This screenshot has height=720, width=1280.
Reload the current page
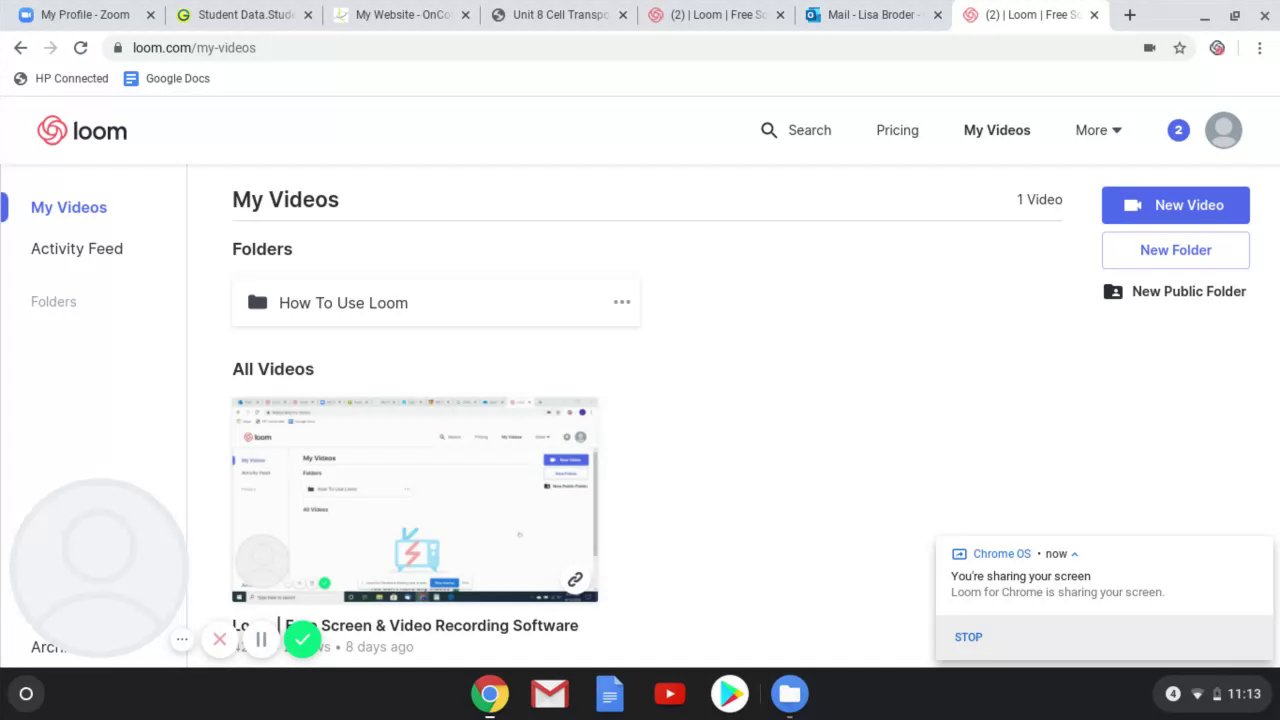click(x=80, y=48)
